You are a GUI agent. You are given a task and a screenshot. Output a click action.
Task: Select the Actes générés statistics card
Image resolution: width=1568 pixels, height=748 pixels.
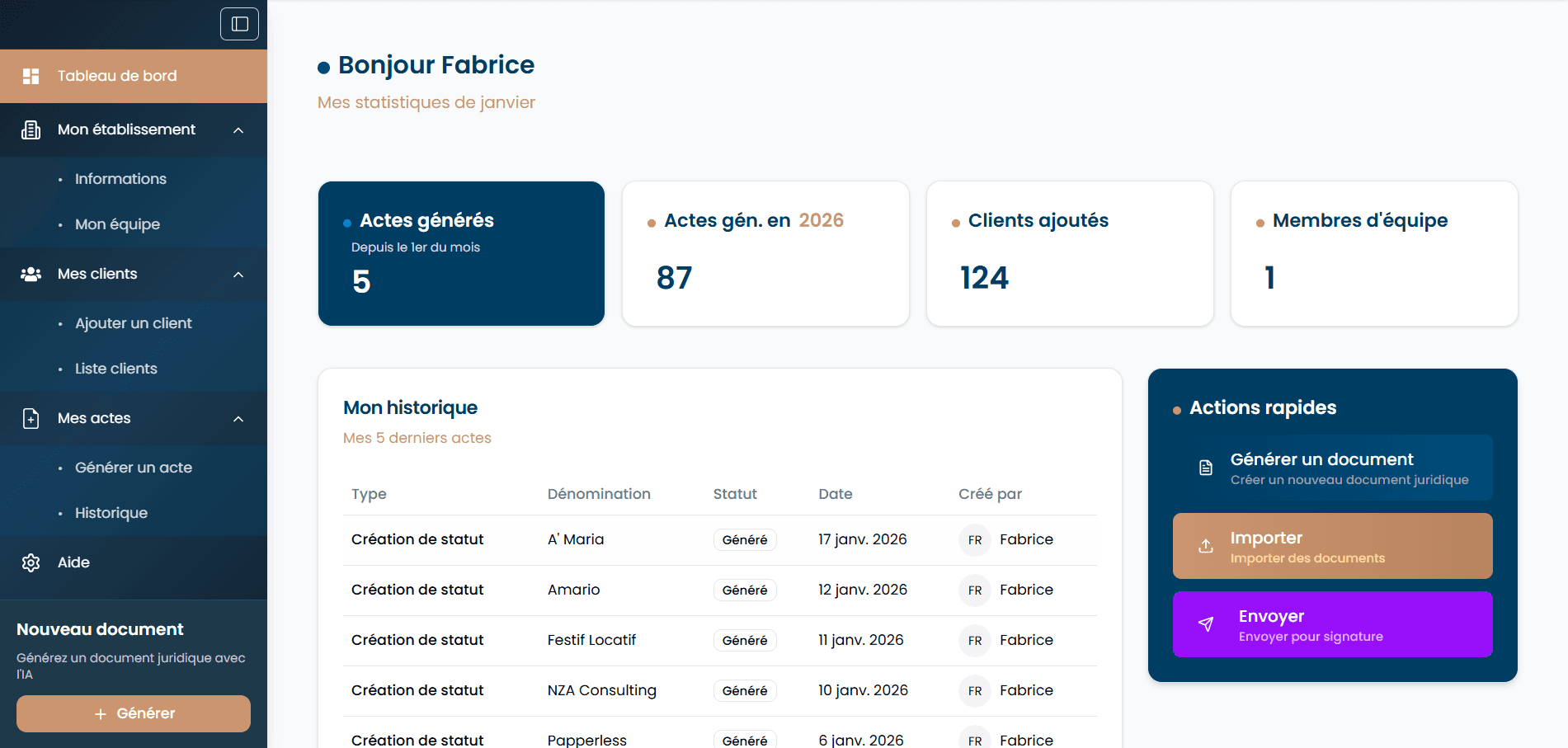[x=461, y=253]
